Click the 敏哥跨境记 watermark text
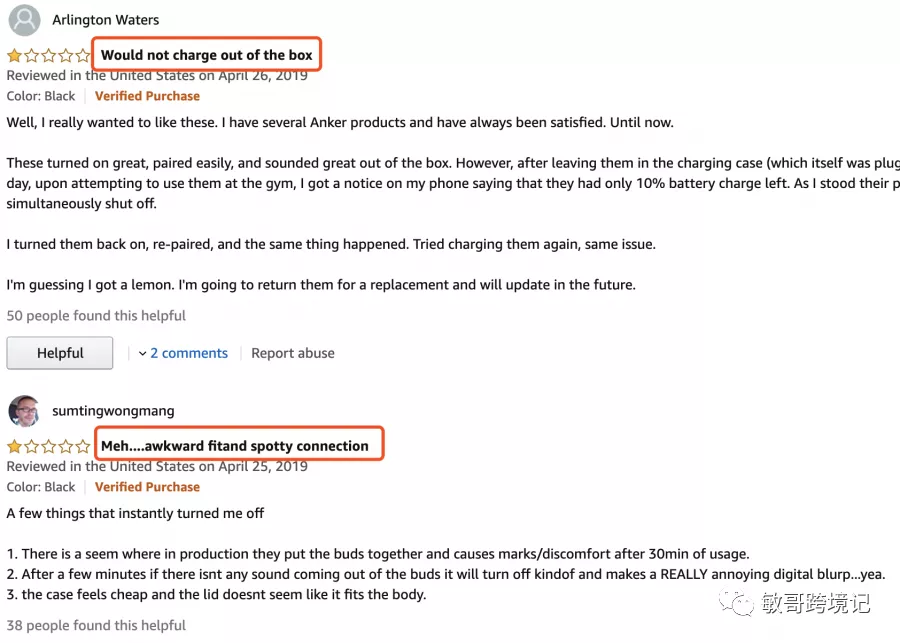Viewport: 900px width, 643px height. pos(816,603)
